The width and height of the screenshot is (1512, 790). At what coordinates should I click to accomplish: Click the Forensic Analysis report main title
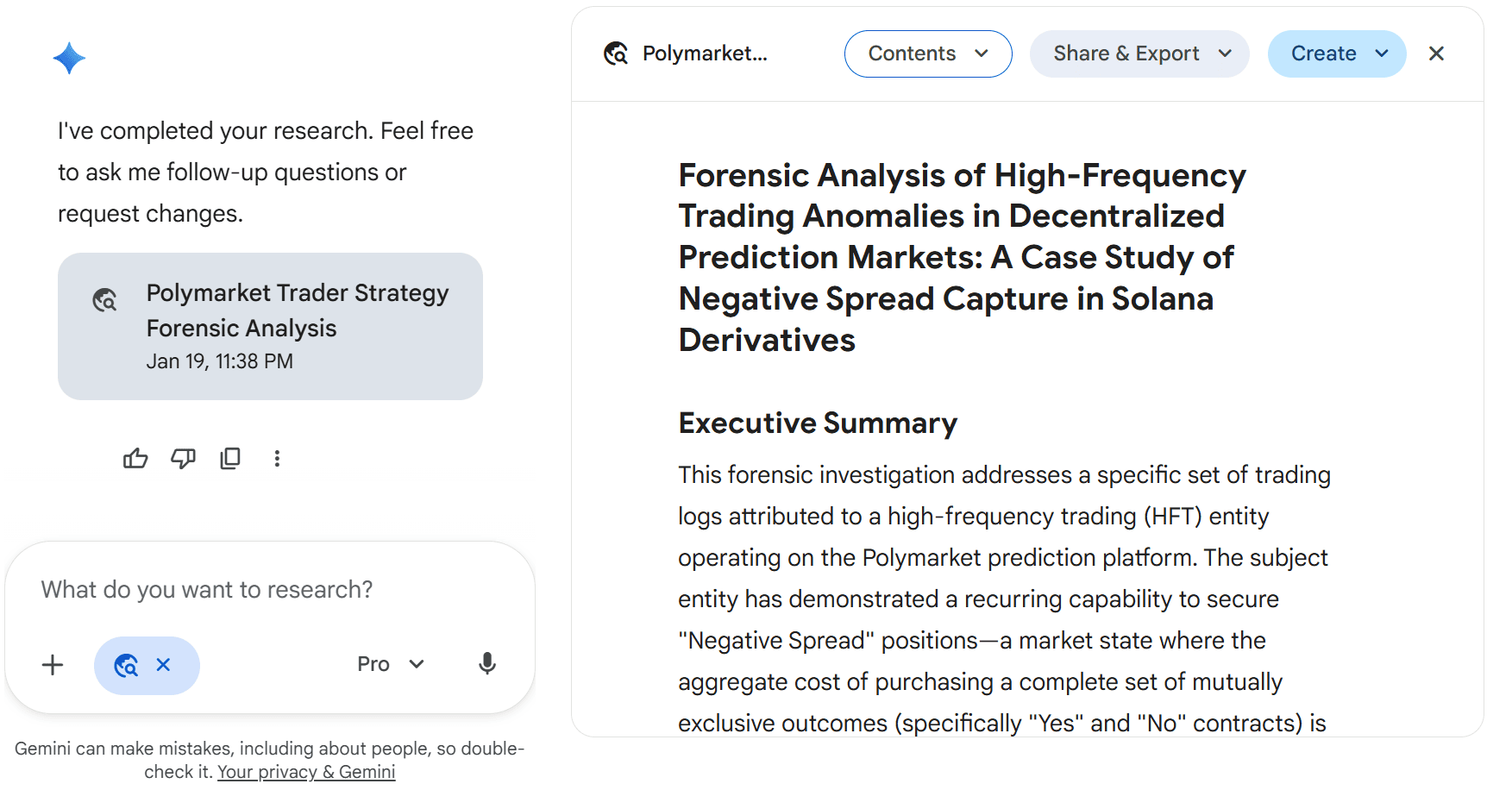tap(962, 257)
